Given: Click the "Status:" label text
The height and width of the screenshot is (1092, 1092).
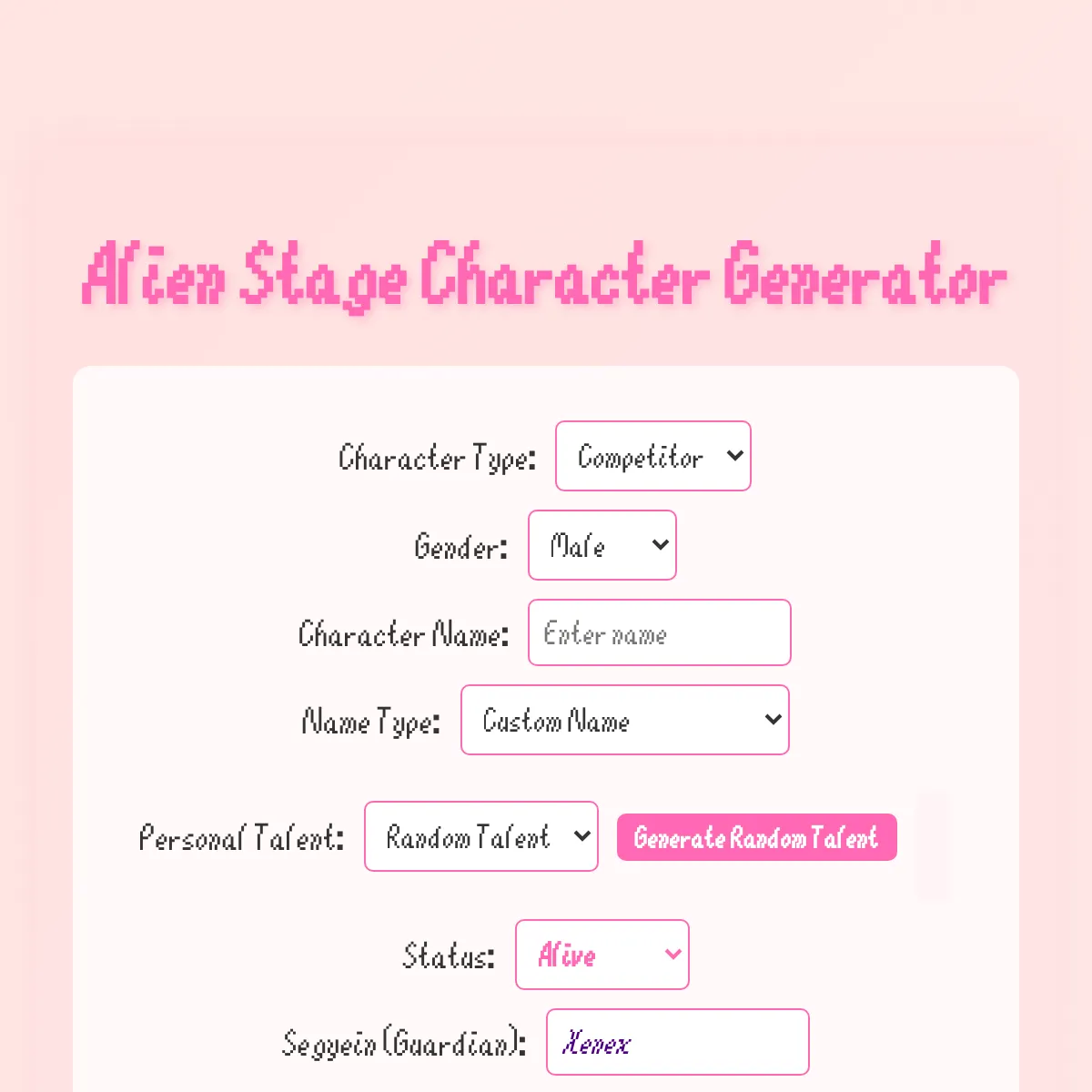Looking at the screenshot, I should coord(449,956).
